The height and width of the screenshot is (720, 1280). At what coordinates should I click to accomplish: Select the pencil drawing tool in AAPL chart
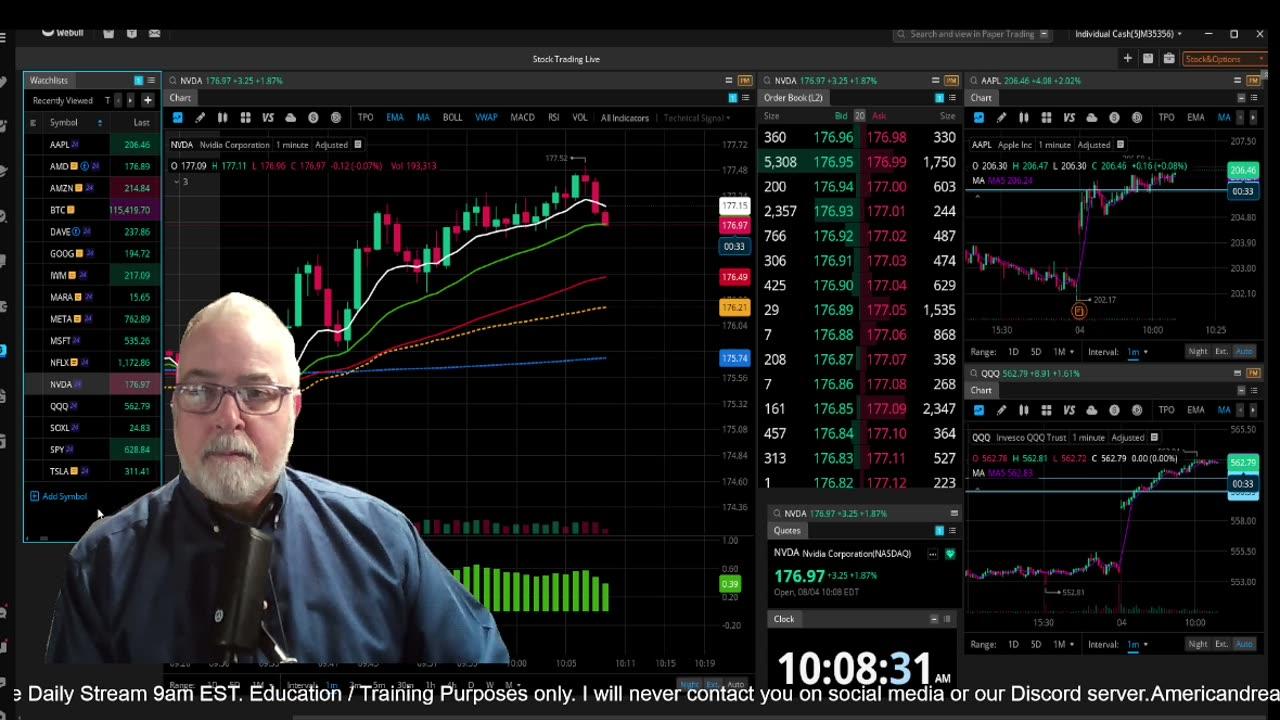(1001, 118)
